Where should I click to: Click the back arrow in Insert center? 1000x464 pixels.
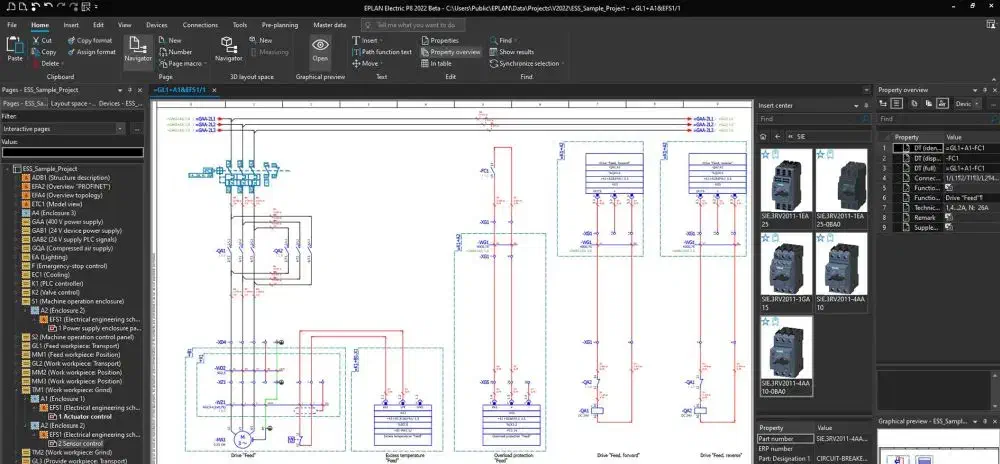point(778,134)
